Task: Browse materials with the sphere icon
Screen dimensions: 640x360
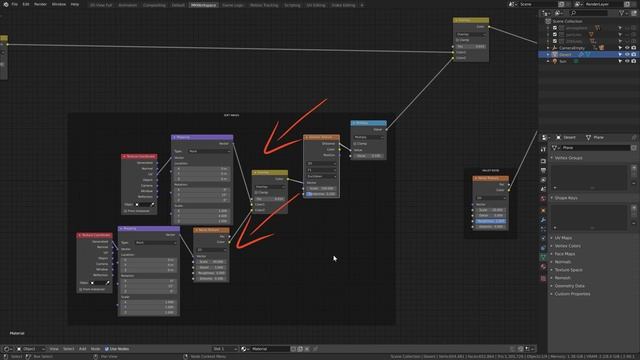Action: click(245, 349)
